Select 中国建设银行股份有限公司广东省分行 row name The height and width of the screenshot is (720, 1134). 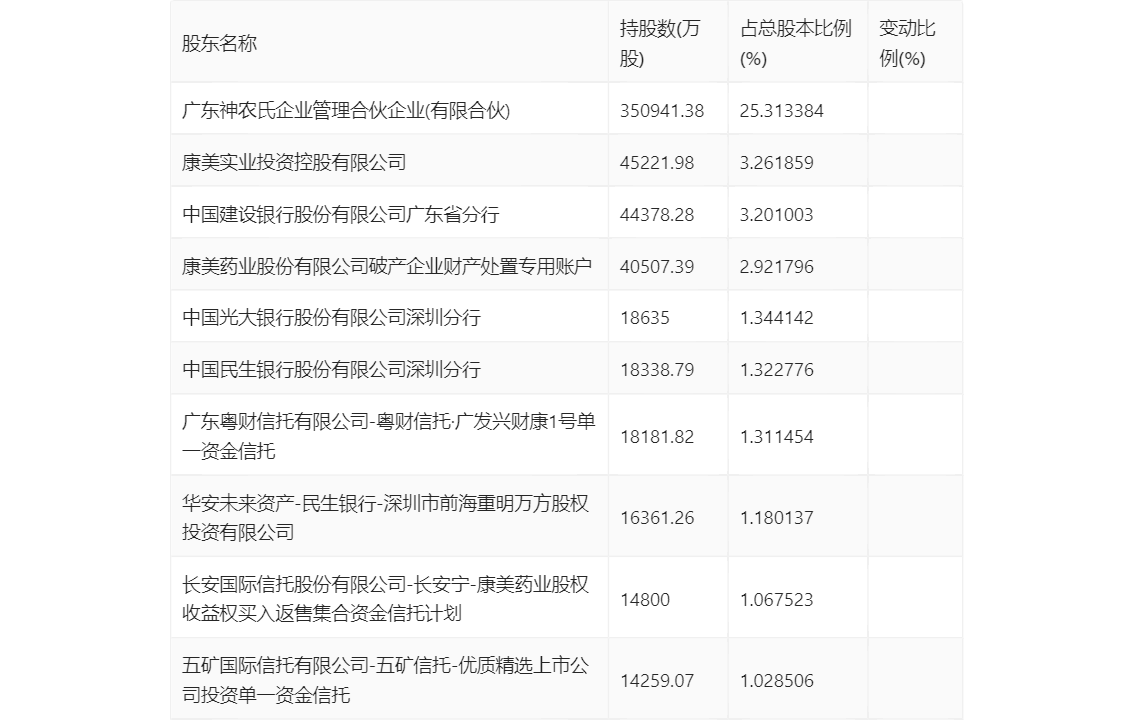pos(341,215)
